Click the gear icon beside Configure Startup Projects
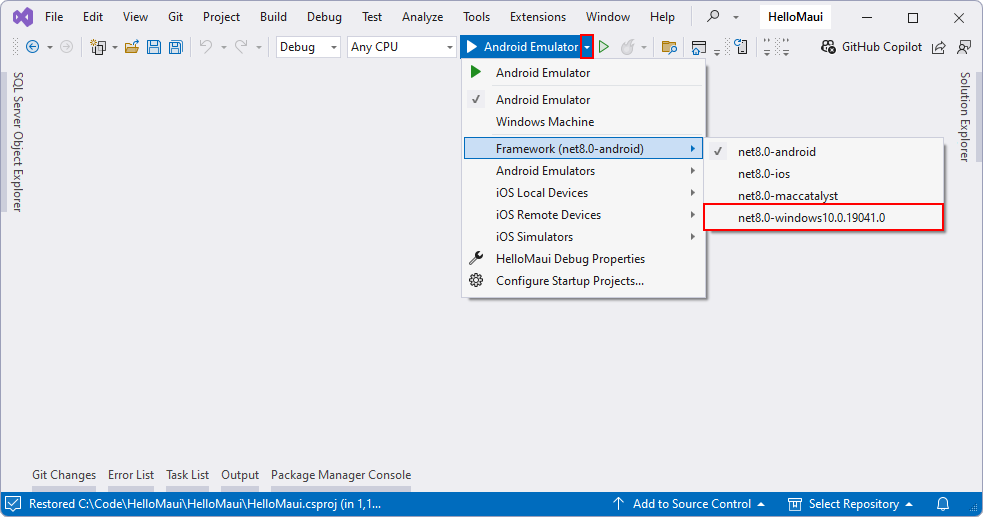Viewport: 983px width, 517px height. (x=476, y=280)
